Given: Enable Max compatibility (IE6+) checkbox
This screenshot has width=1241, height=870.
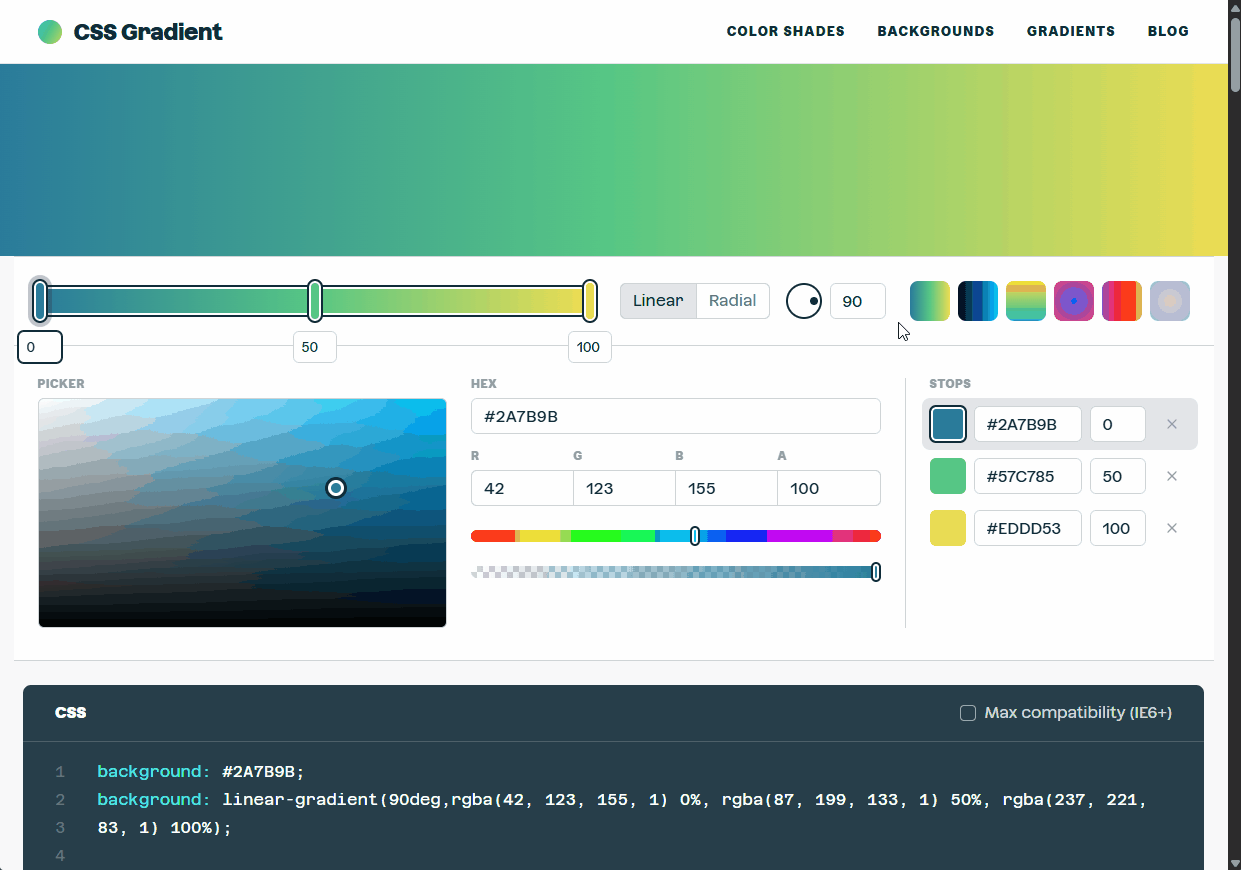Looking at the screenshot, I should 968,713.
